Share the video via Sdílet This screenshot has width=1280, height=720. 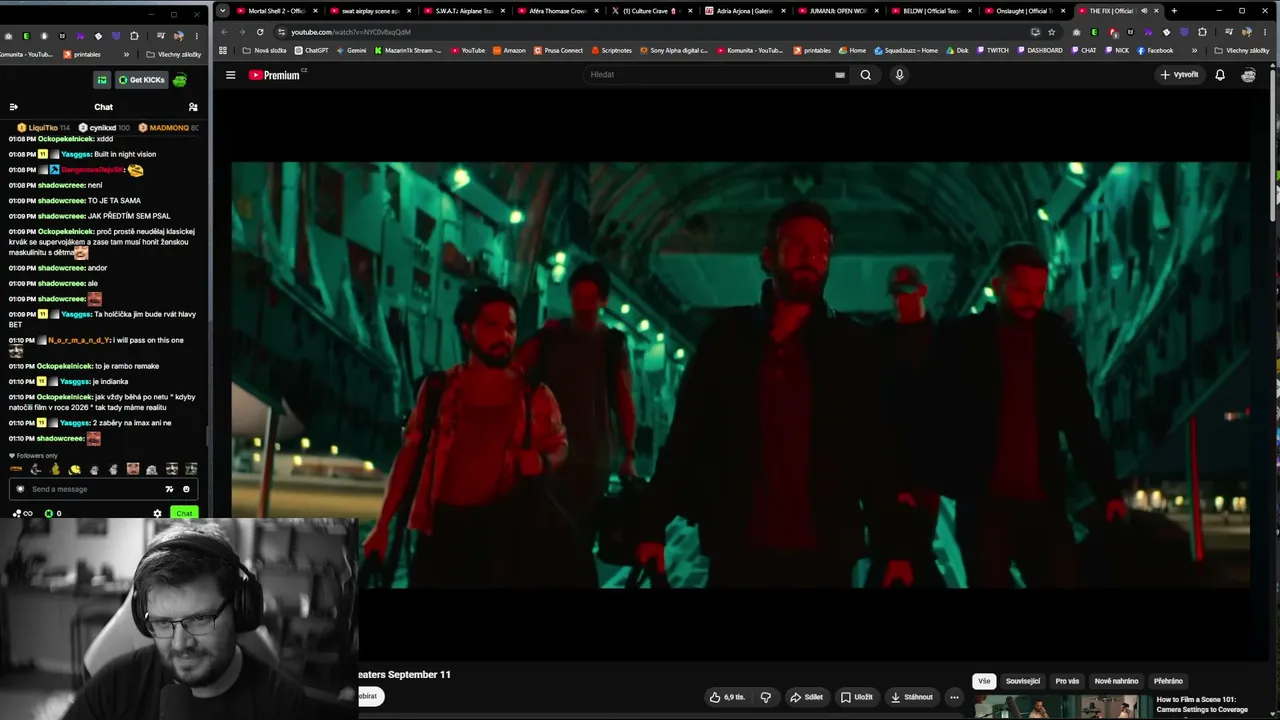point(806,697)
